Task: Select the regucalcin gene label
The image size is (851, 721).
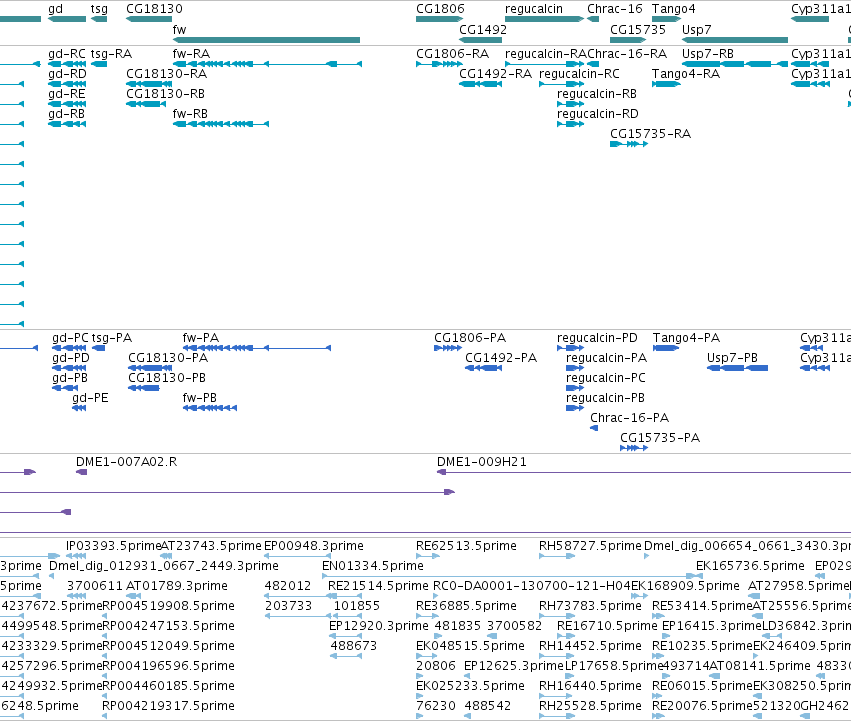Action: 534,9
